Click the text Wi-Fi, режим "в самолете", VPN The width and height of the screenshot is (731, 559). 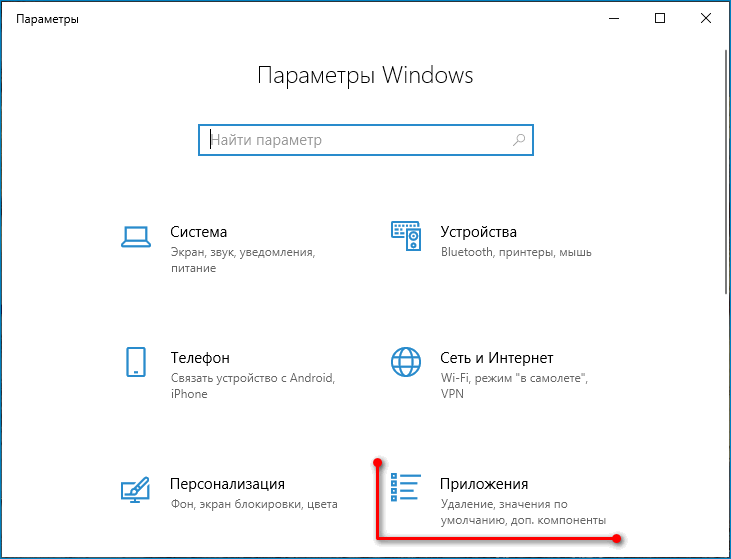[514, 386]
